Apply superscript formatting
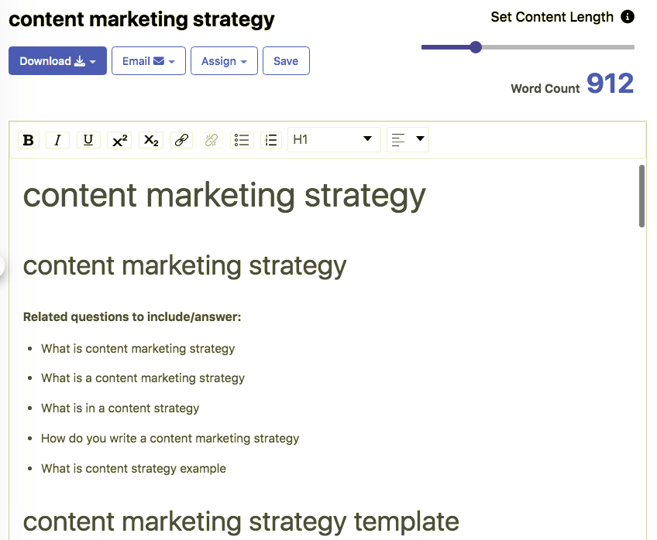 pyautogui.click(x=120, y=140)
